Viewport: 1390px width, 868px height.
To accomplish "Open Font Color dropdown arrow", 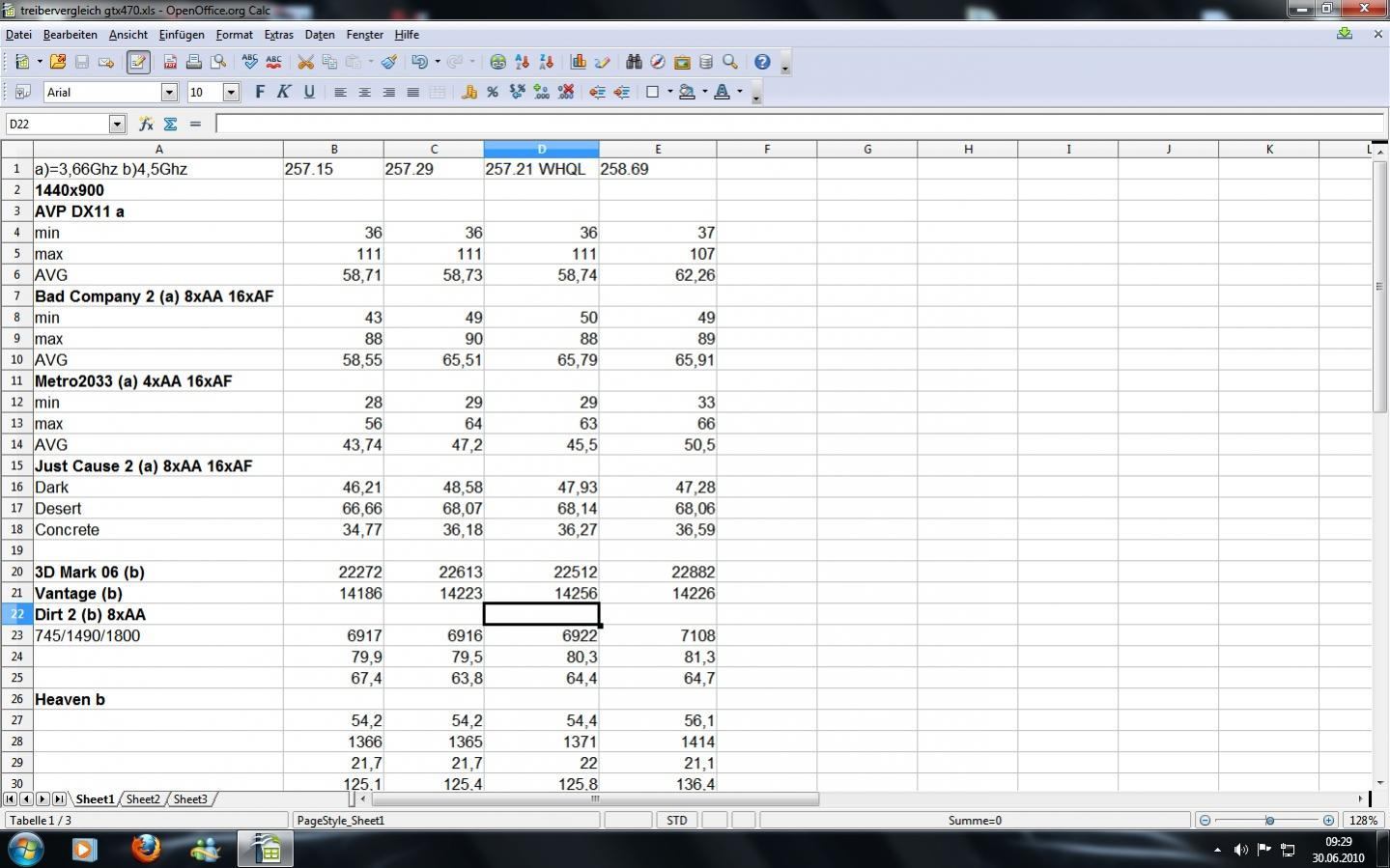I will click(739, 92).
